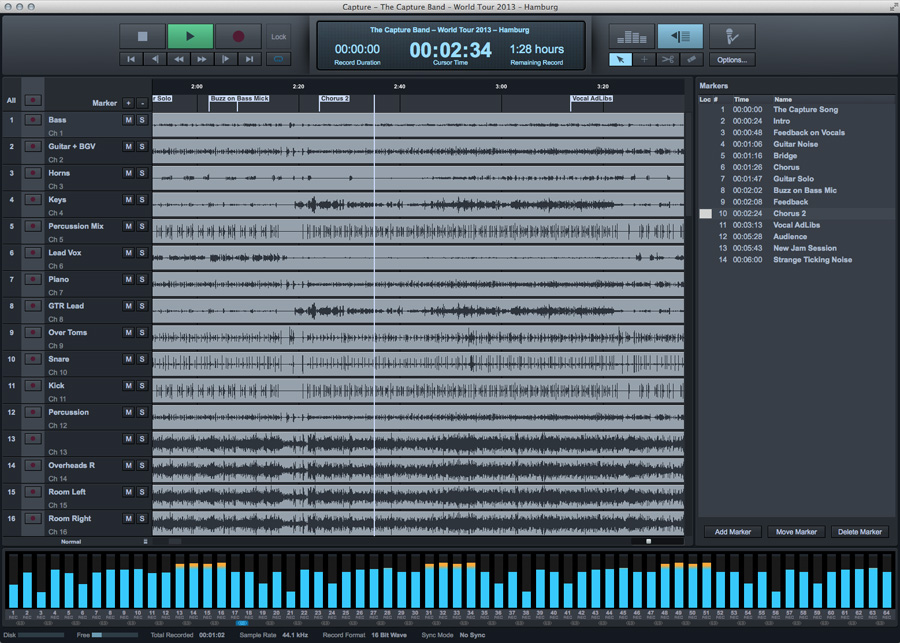Open the Options... button
Image resolution: width=900 pixels, height=643 pixels.
tap(732, 60)
